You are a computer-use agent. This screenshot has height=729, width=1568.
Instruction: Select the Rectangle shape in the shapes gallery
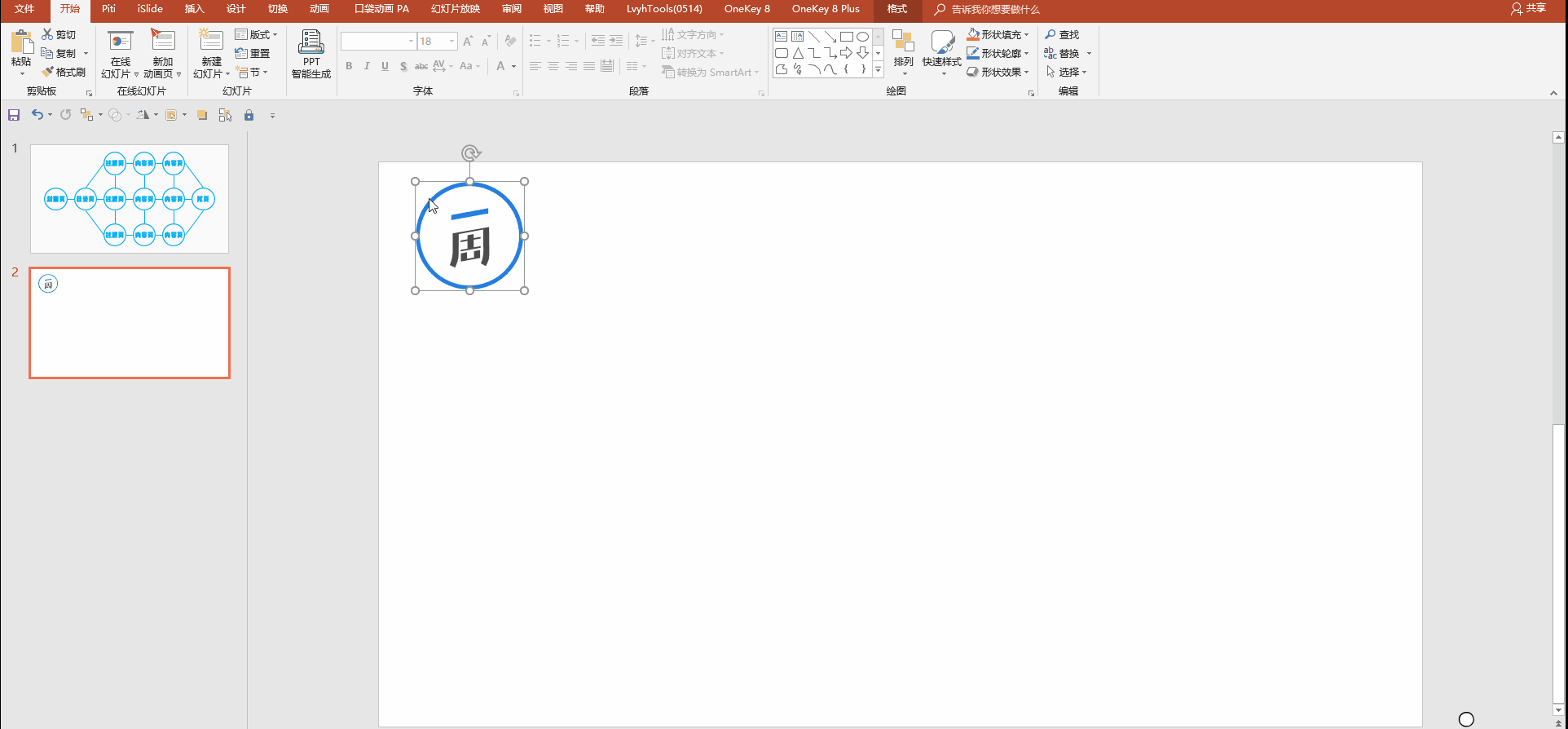(x=847, y=37)
